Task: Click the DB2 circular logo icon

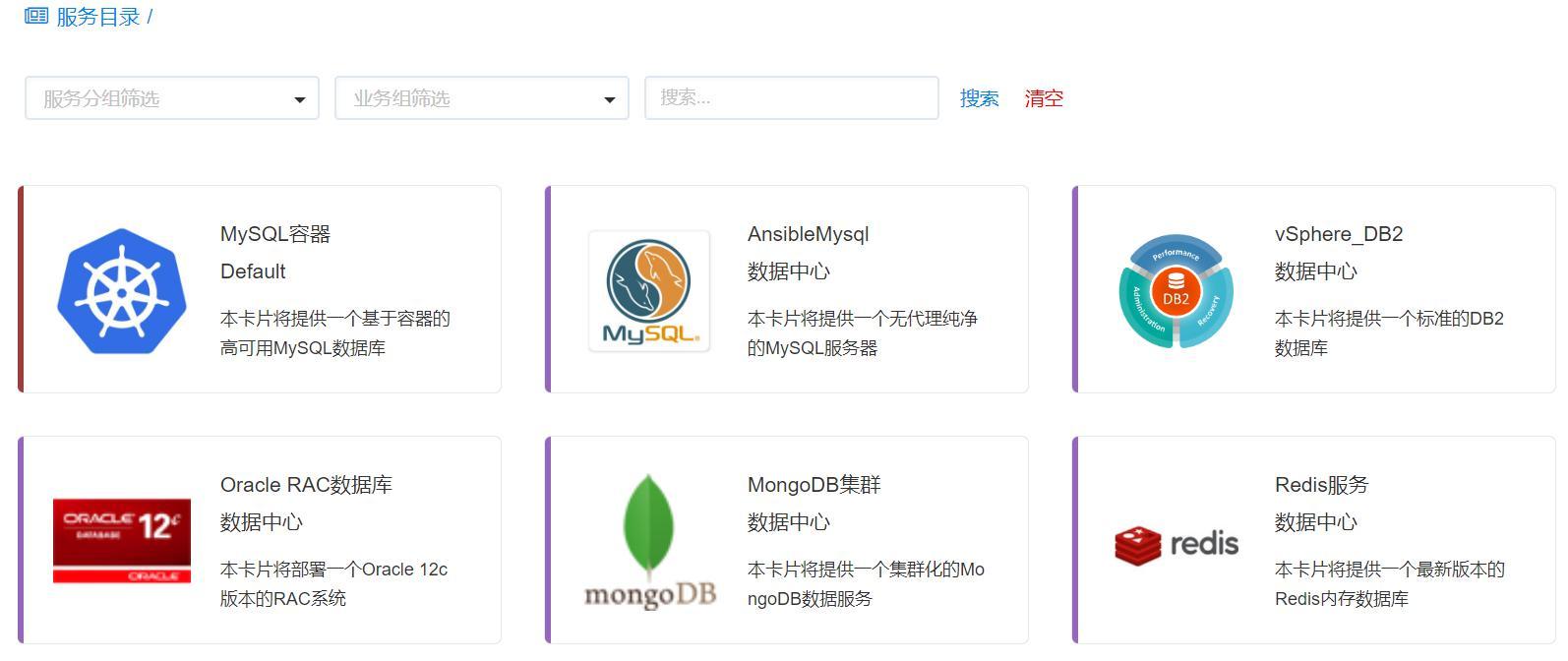Action: (1176, 291)
